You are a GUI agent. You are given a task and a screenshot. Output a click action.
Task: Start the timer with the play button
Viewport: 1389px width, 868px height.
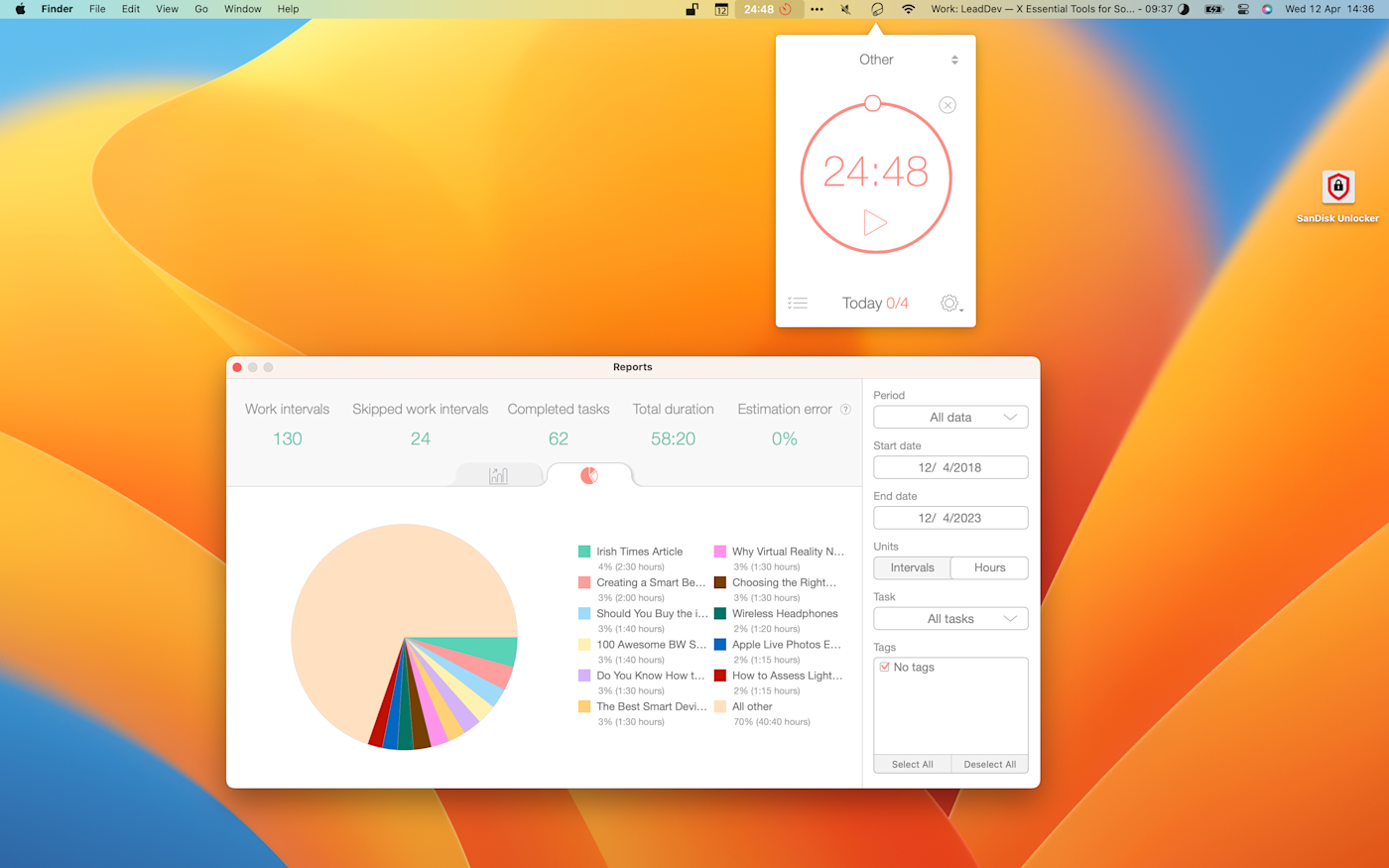click(x=874, y=222)
